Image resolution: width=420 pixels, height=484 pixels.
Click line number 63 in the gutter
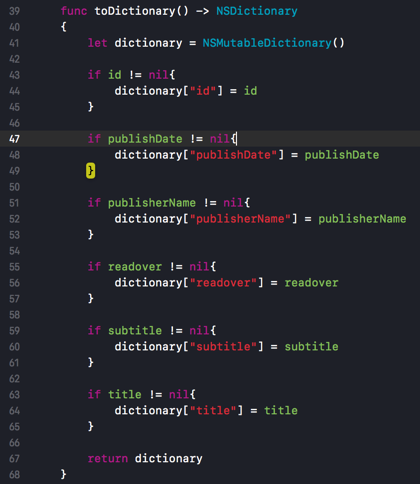point(14,395)
